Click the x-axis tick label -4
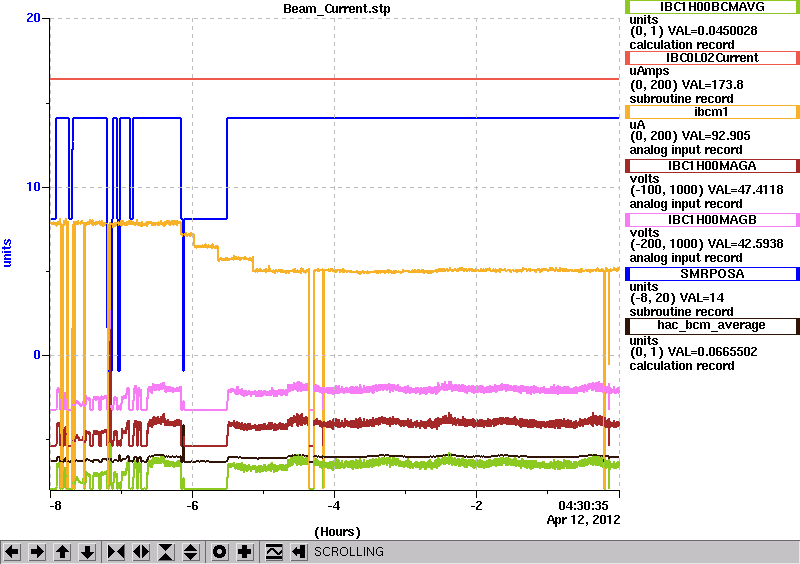The width and height of the screenshot is (800, 564). click(x=333, y=506)
